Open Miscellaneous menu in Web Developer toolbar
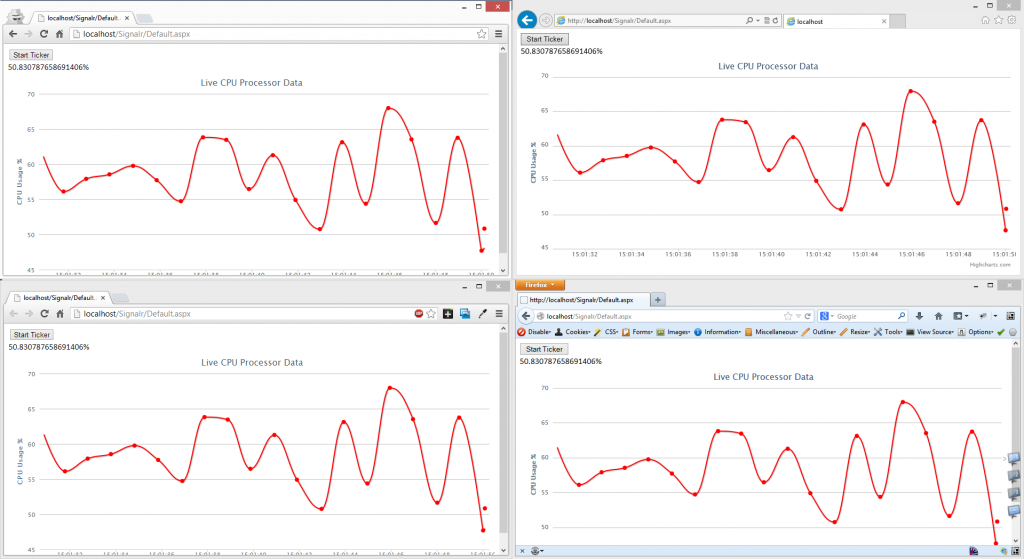 tap(771, 332)
